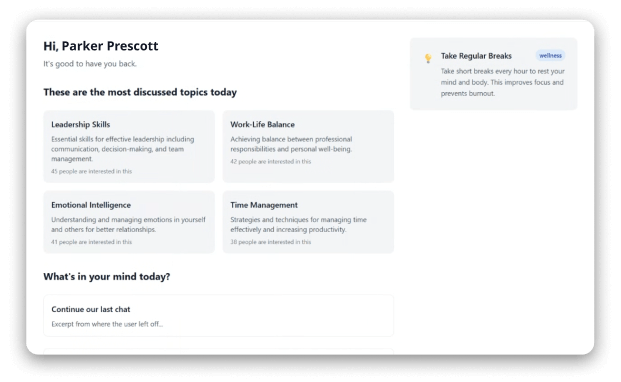Click the wellness tag badge

pyautogui.click(x=550, y=56)
